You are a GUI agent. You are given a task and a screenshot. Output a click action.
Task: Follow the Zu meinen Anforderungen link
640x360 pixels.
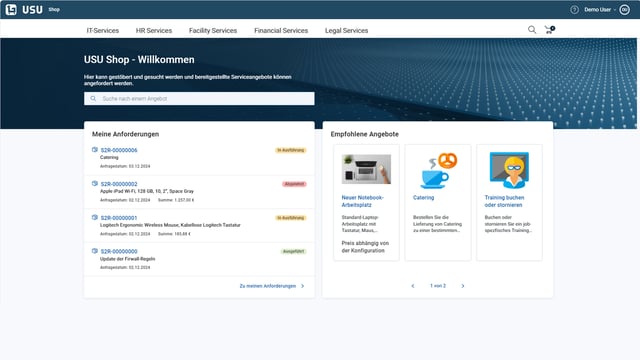pos(268,286)
